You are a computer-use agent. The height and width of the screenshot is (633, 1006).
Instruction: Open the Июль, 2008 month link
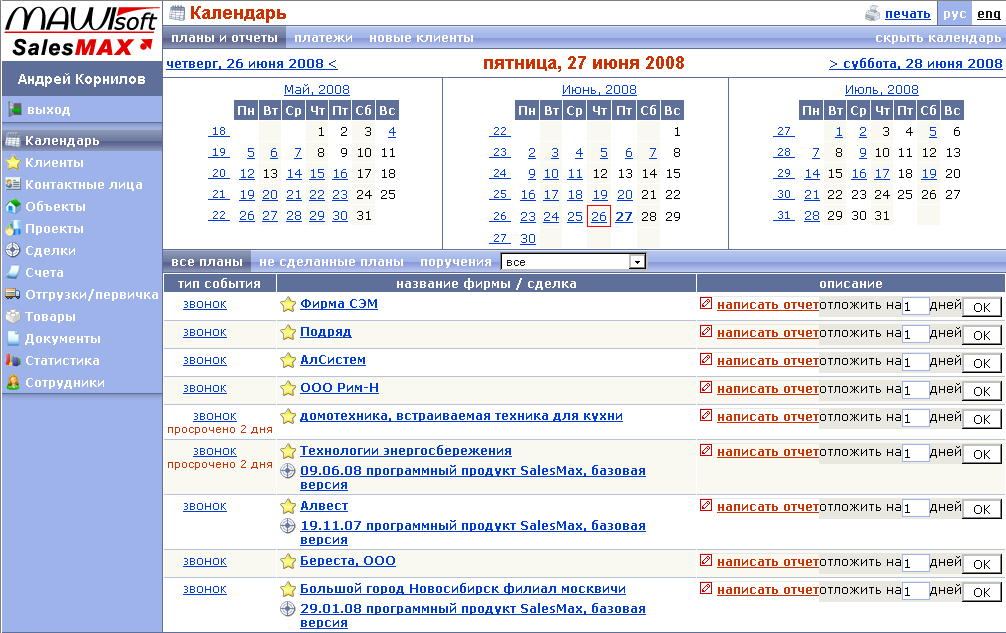coord(882,90)
